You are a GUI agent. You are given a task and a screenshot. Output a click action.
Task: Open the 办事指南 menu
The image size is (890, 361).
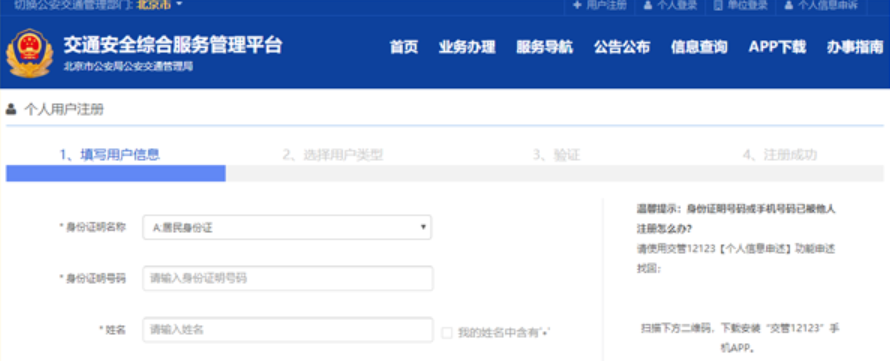(x=855, y=47)
